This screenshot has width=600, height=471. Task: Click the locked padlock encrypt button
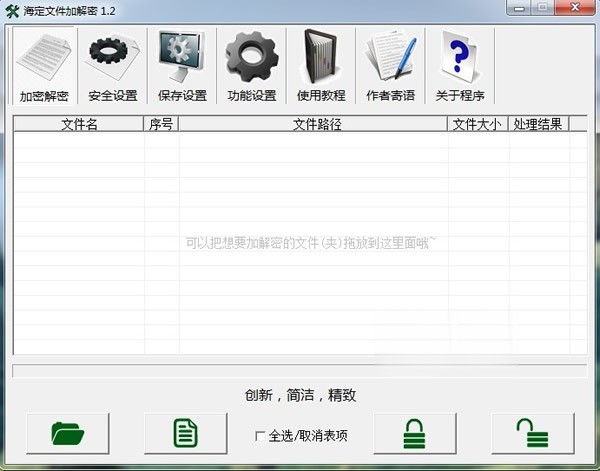pos(414,434)
